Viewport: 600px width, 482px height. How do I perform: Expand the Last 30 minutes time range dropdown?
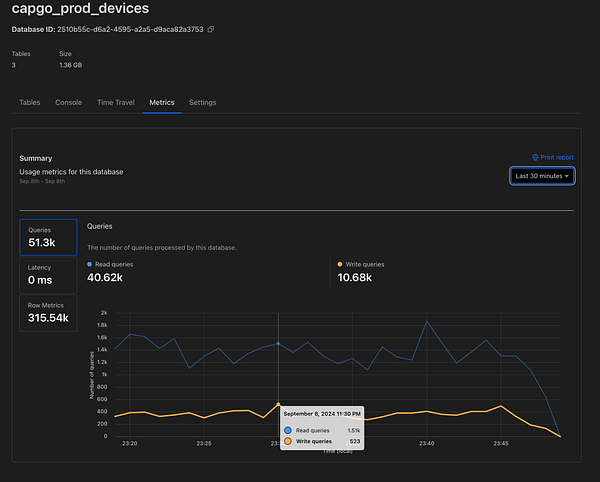tap(541, 176)
